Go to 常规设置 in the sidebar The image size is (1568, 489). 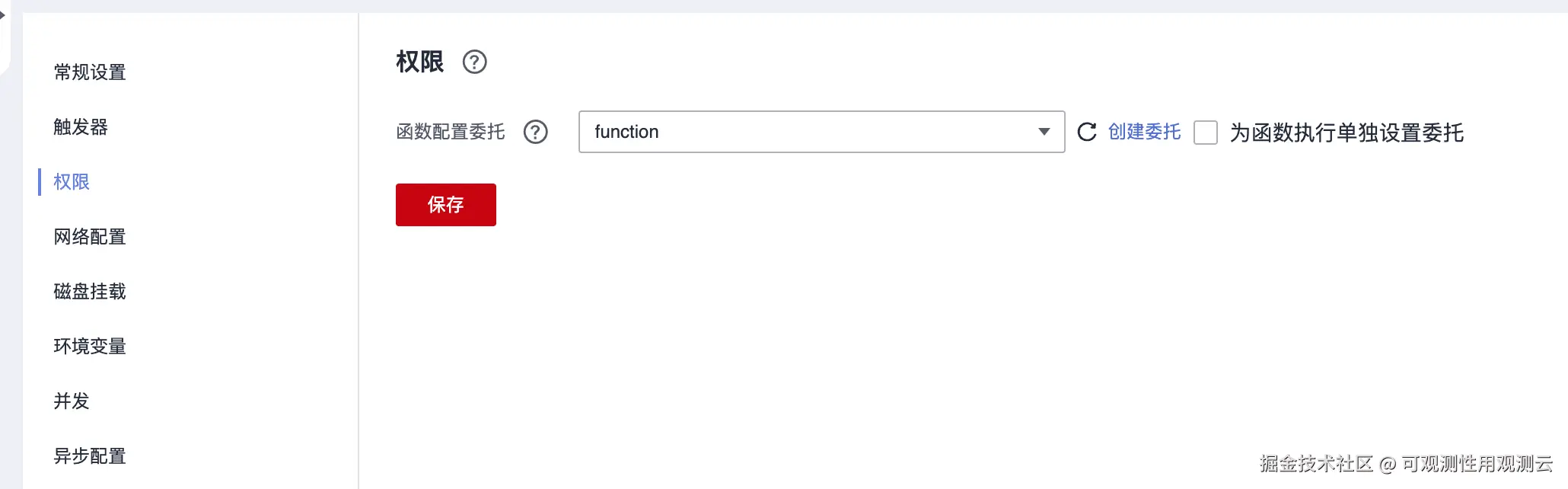[x=90, y=72]
